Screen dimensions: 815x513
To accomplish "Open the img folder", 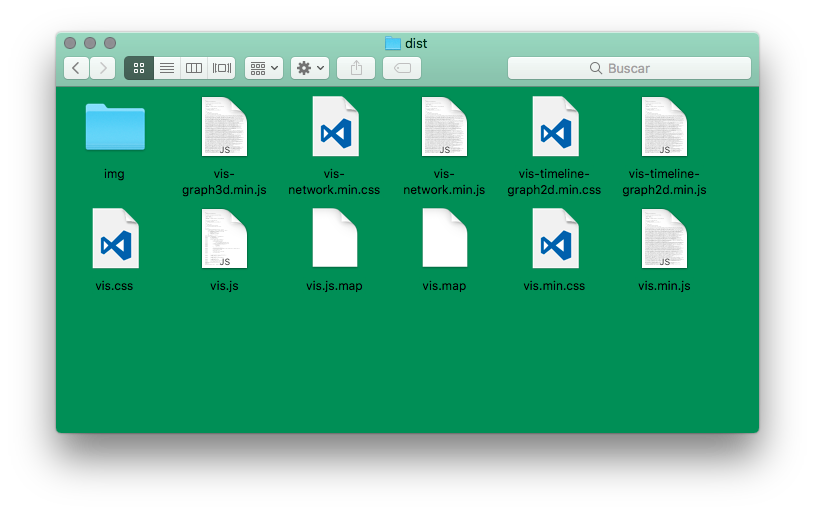I will click(115, 127).
